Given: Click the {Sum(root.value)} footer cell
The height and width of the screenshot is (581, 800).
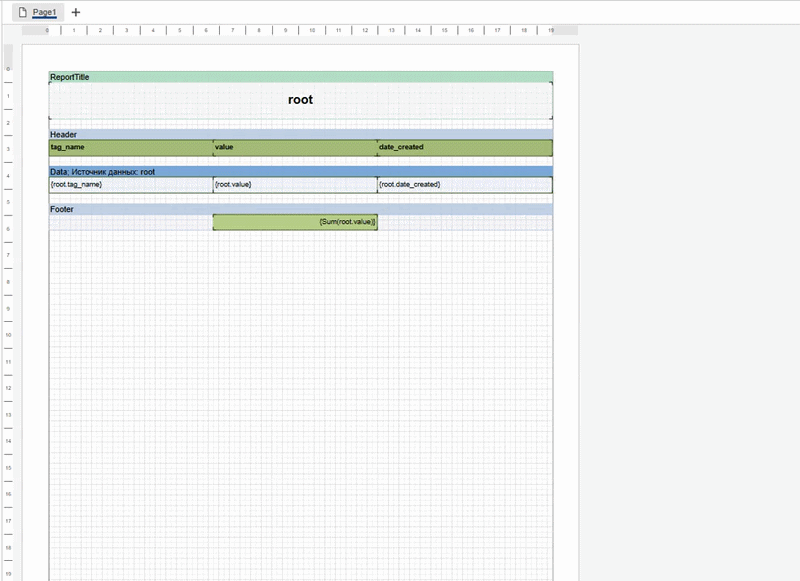Looking at the screenshot, I should (295, 222).
